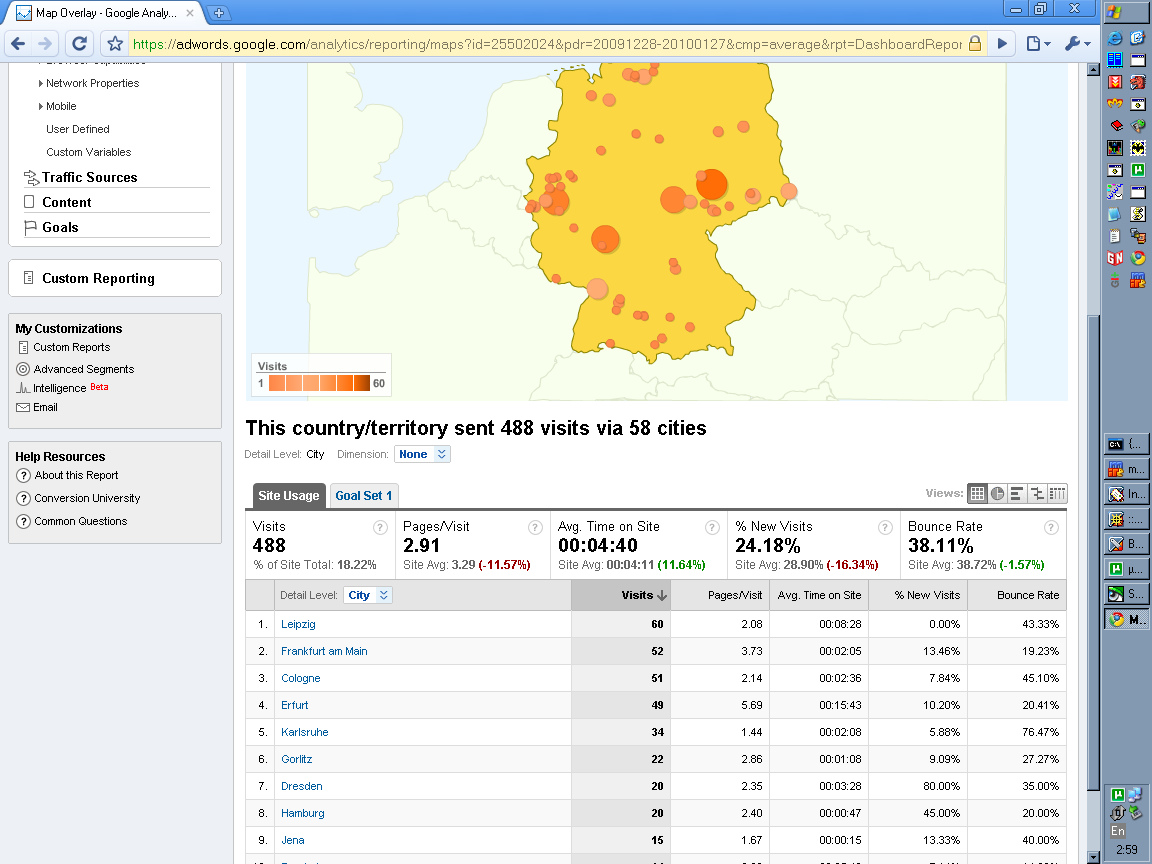Open the Leipzig city link

[298, 624]
